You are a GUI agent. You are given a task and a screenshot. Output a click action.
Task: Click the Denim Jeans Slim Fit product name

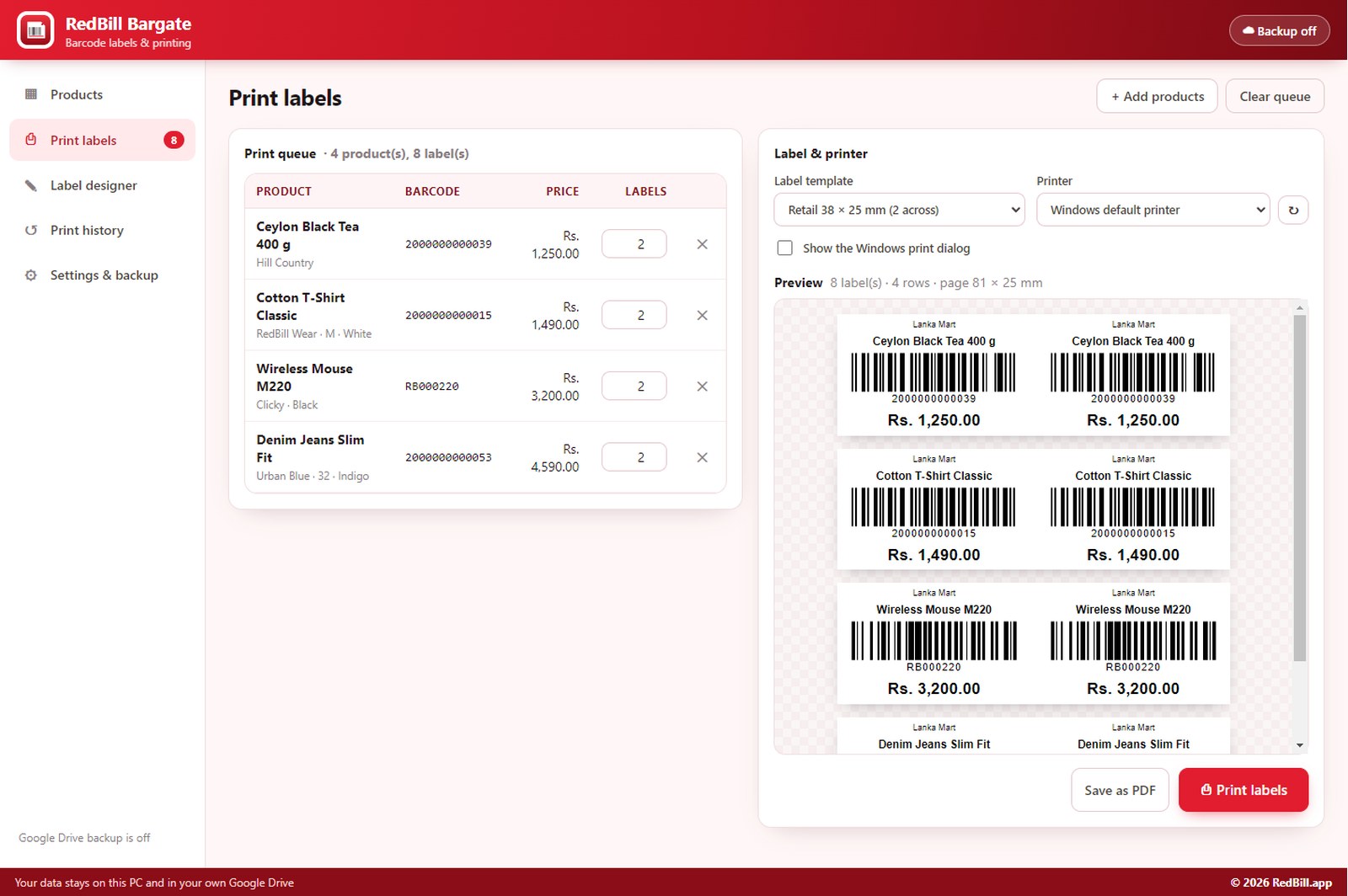click(310, 449)
